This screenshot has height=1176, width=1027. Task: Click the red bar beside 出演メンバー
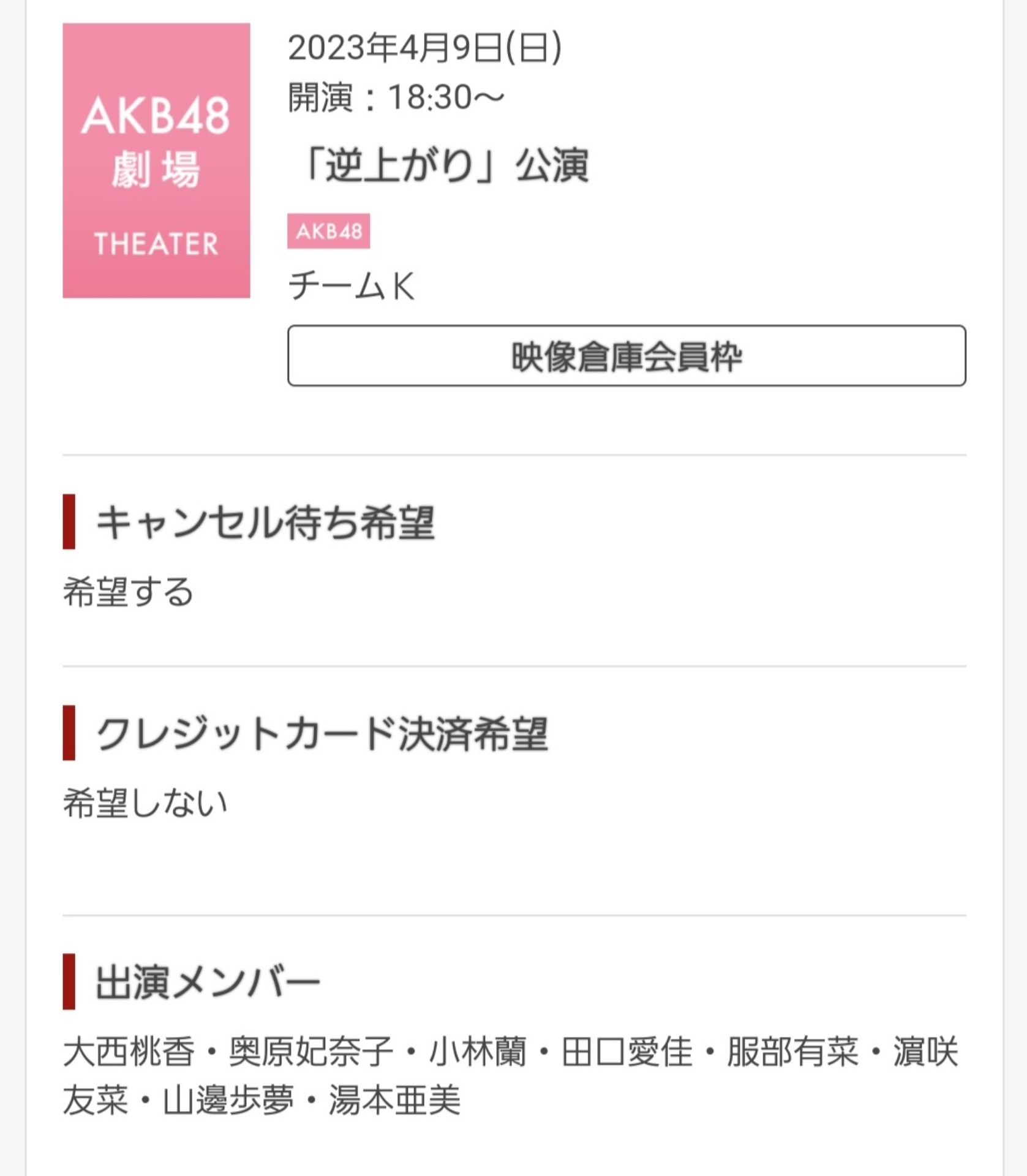click(x=69, y=982)
